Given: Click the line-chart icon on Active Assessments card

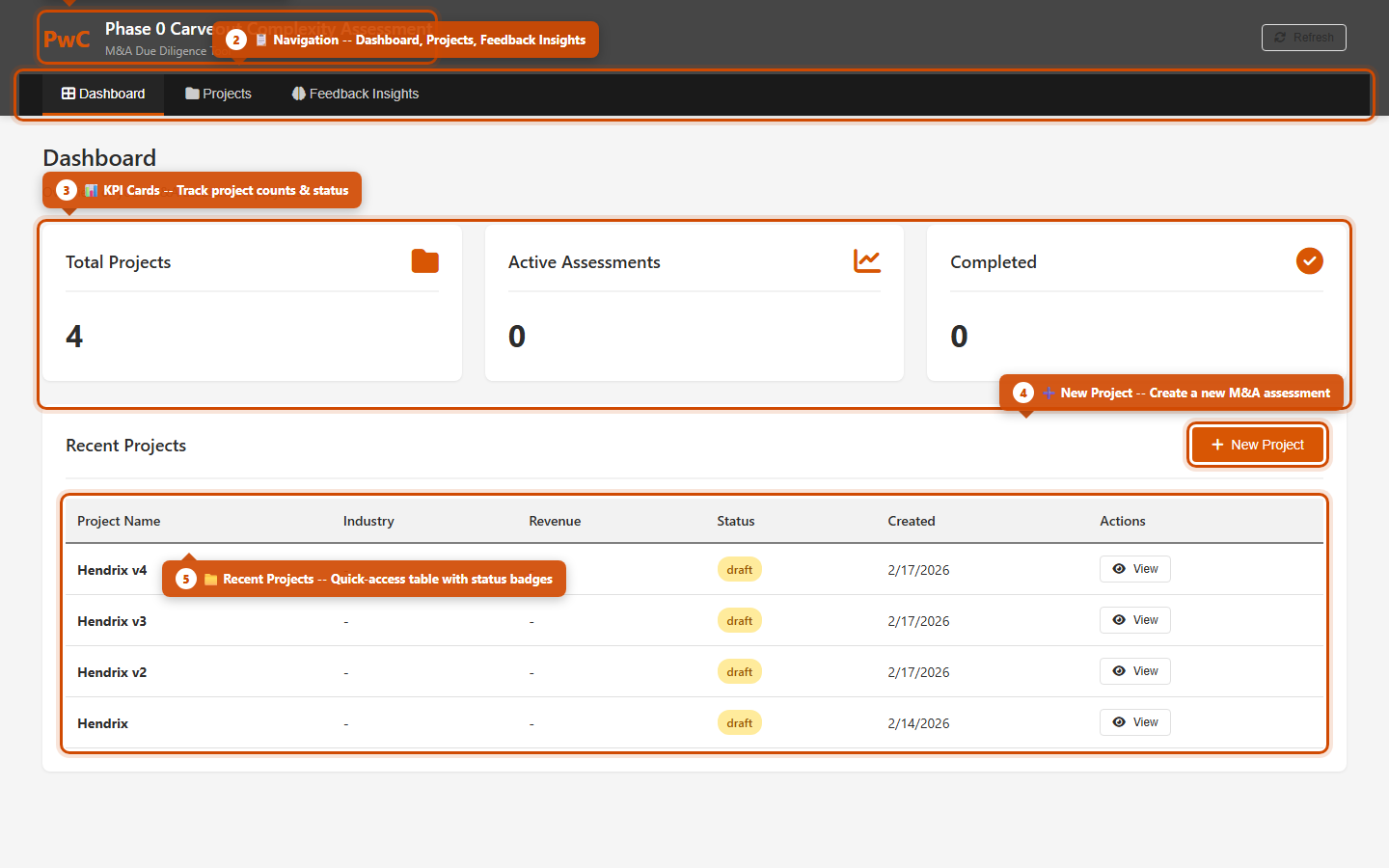Looking at the screenshot, I should tap(866, 260).
